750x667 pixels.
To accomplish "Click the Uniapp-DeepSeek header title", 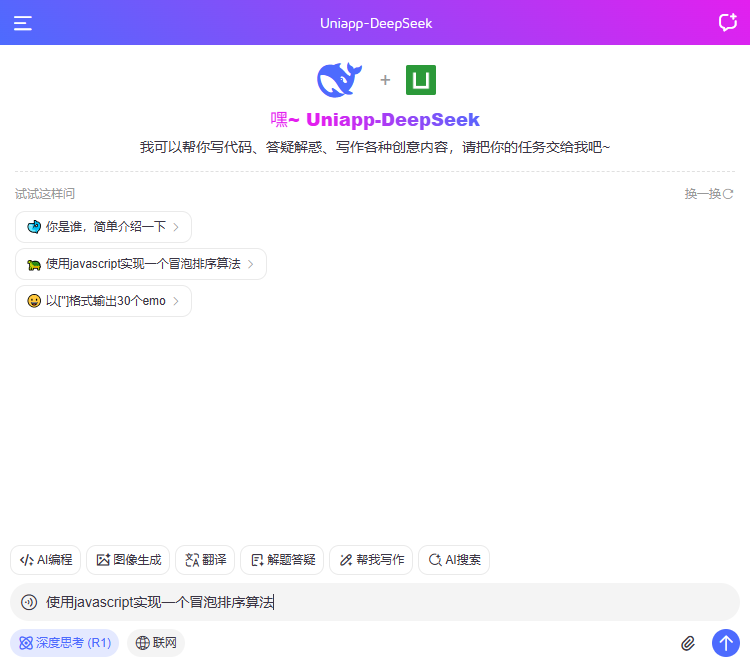I will pos(376,23).
